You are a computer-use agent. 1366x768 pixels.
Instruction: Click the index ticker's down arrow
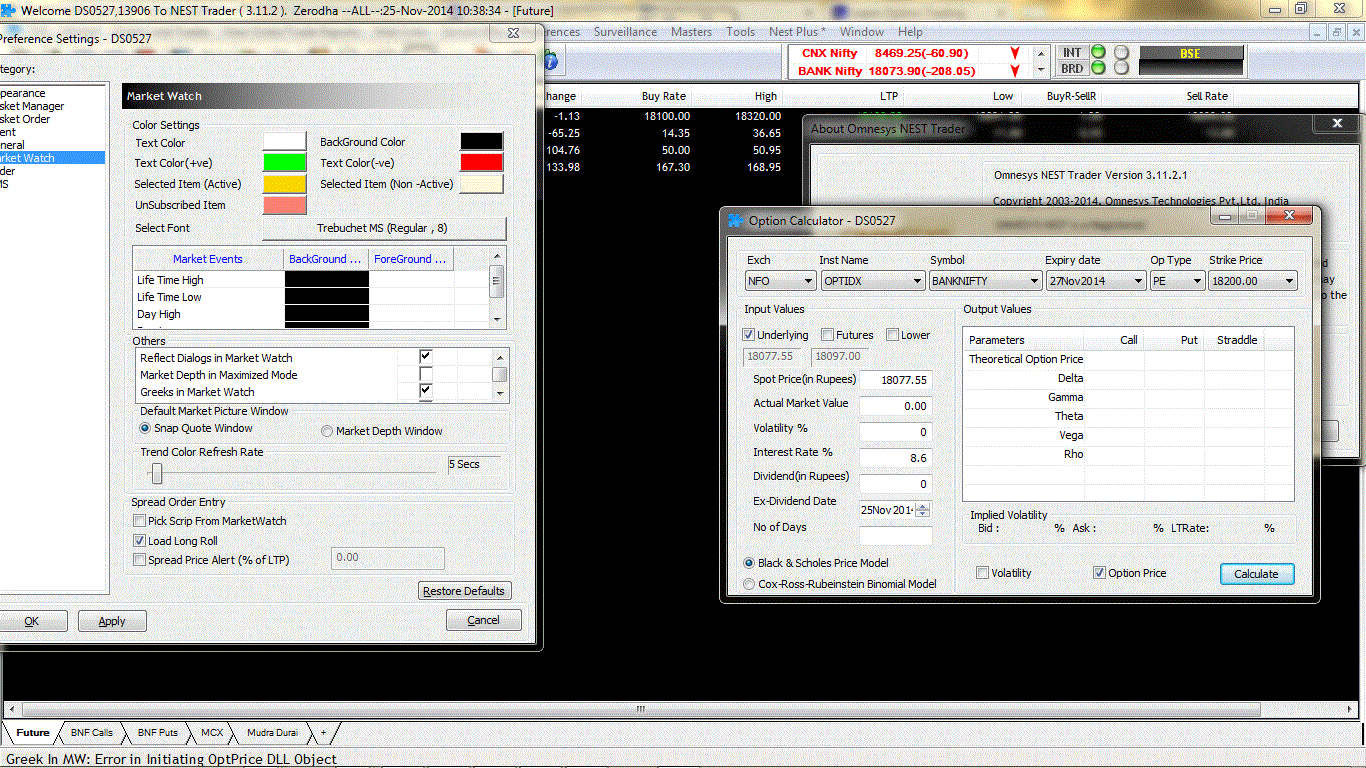[1041, 69]
